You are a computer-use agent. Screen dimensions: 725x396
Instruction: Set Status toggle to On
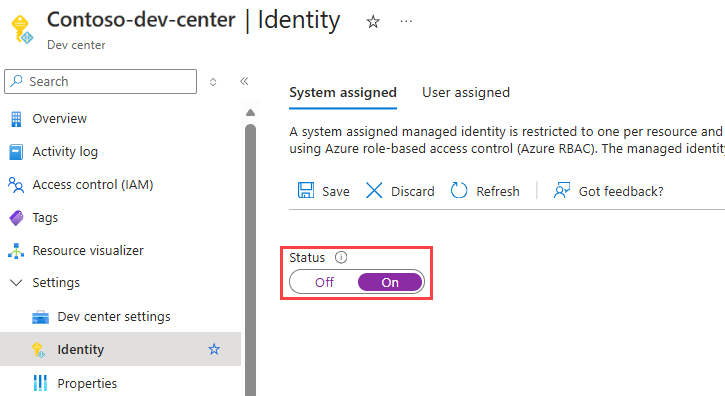(x=390, y=282)
